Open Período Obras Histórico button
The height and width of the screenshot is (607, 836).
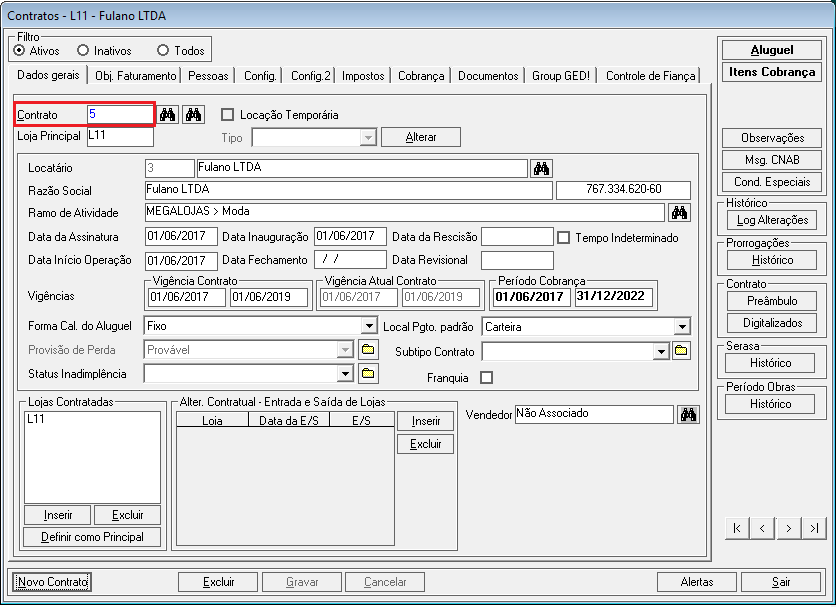(x=770, y=404)
